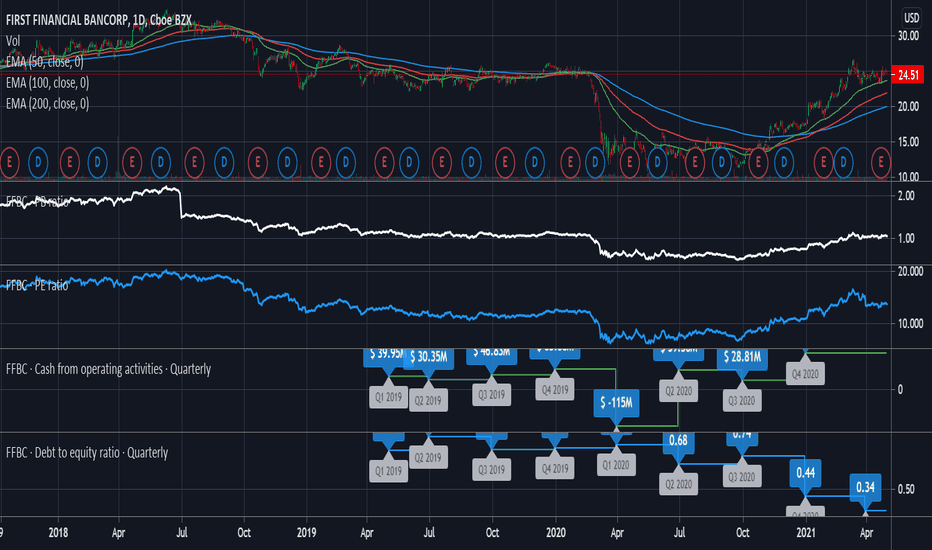Screen dimensions: 932x550
Task: Click the 2018 time axis label
Action: [x=58, y=532]
